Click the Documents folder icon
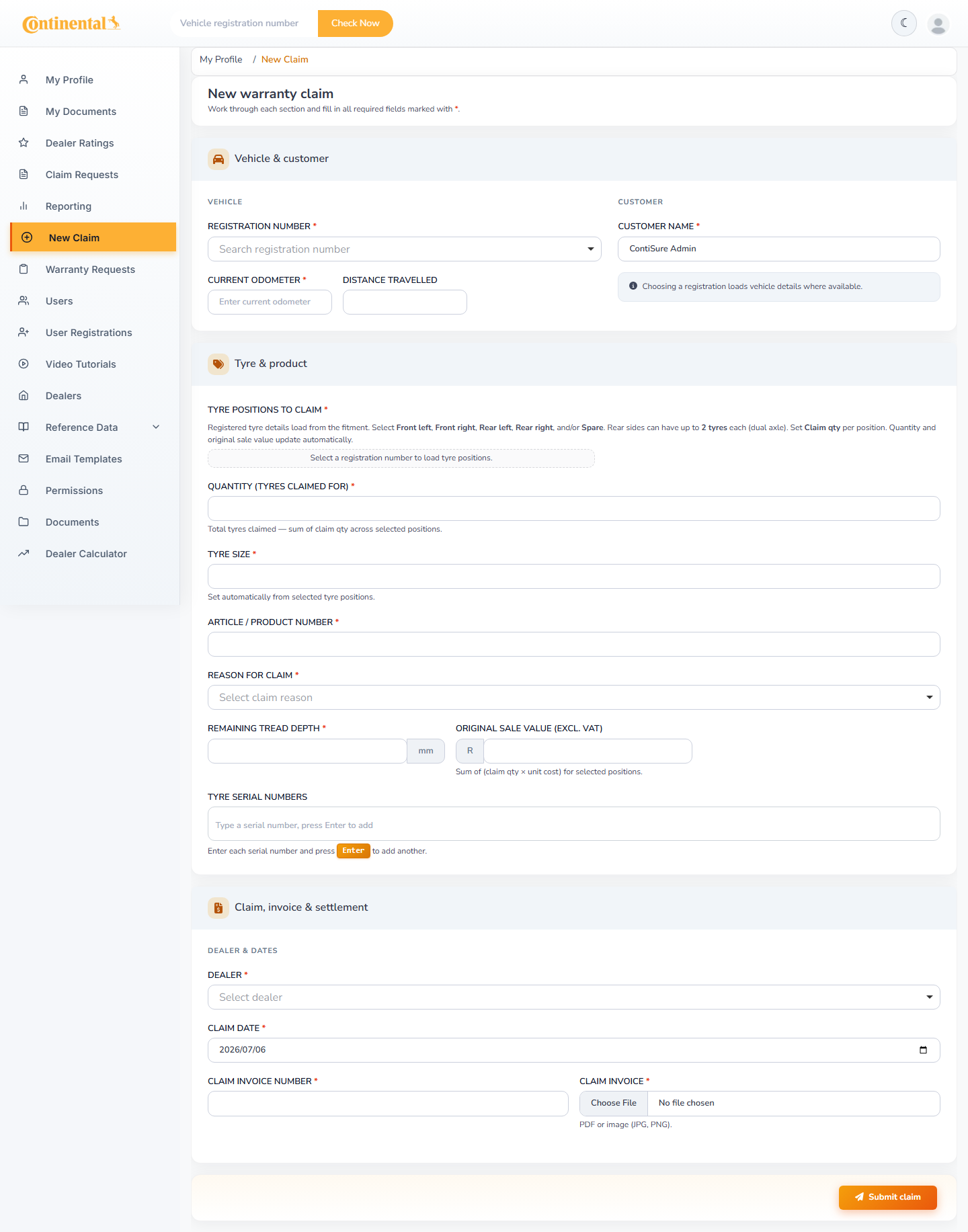 coord(24,522)
